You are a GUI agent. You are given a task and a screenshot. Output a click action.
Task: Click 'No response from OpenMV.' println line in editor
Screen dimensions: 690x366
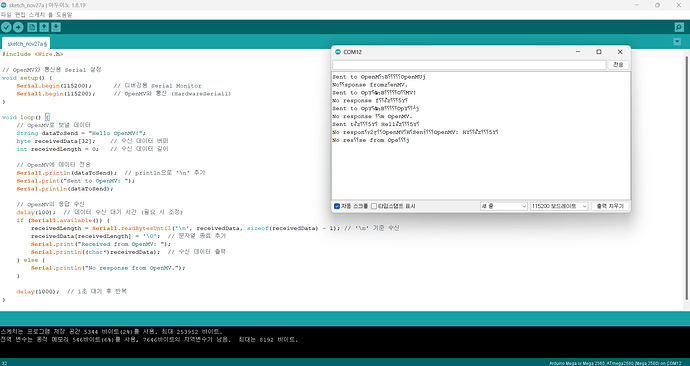[108, 267]
